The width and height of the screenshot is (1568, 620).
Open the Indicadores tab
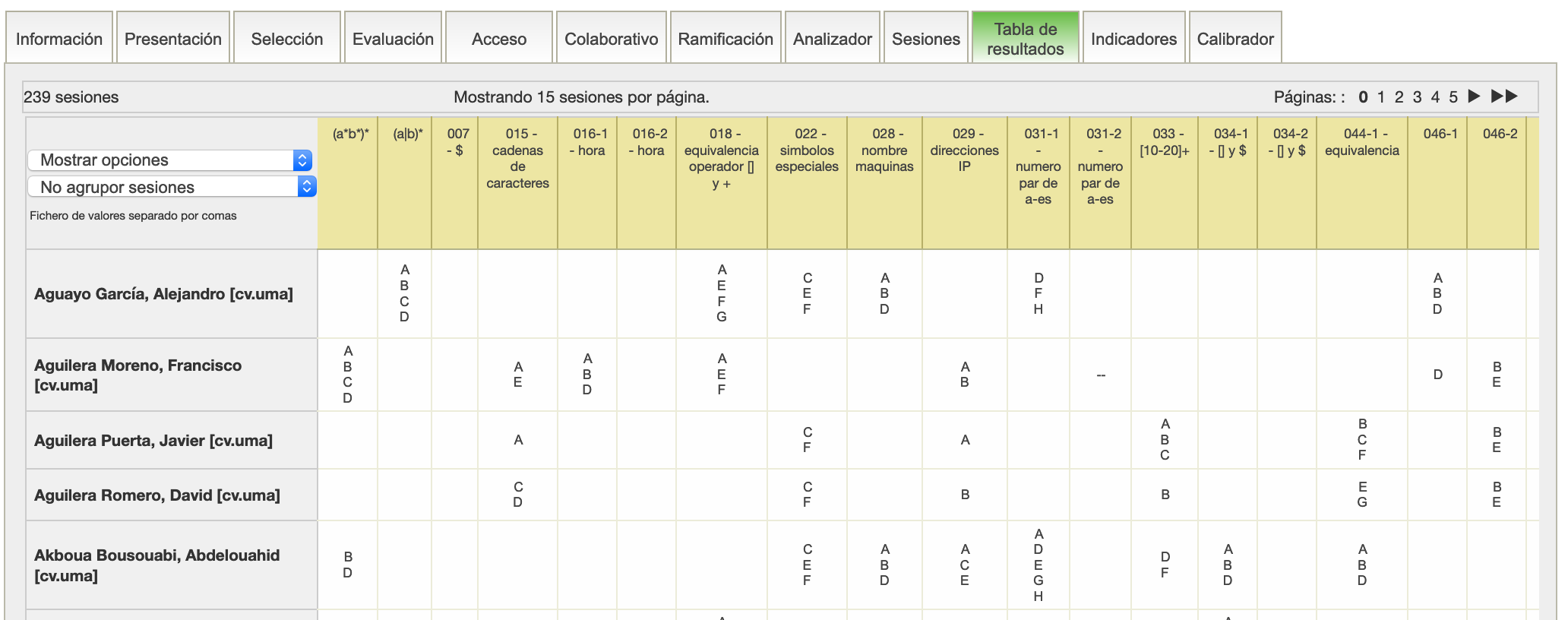tap(1133, 39)
